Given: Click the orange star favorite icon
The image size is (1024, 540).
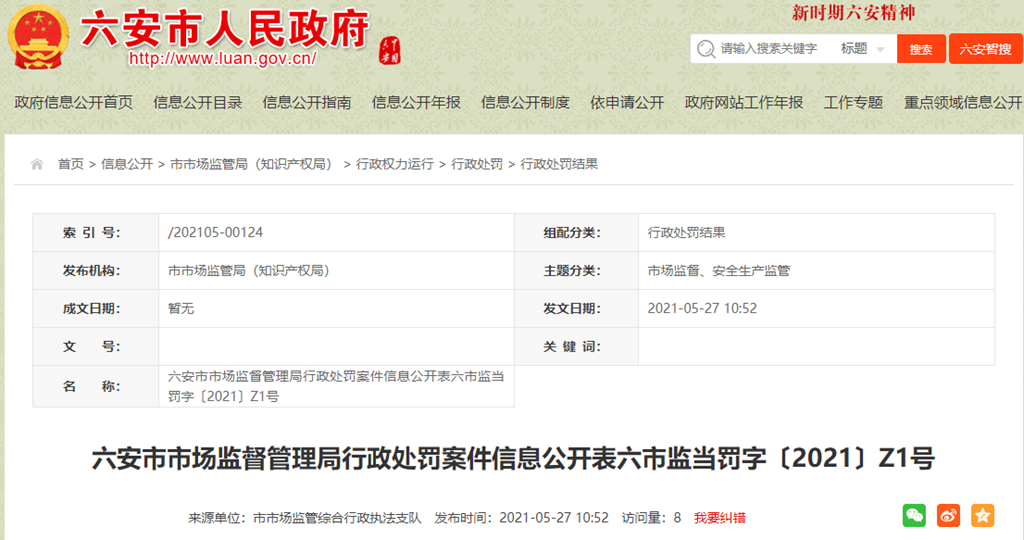Looking at the screenshot, I should [x=982, y=515].
